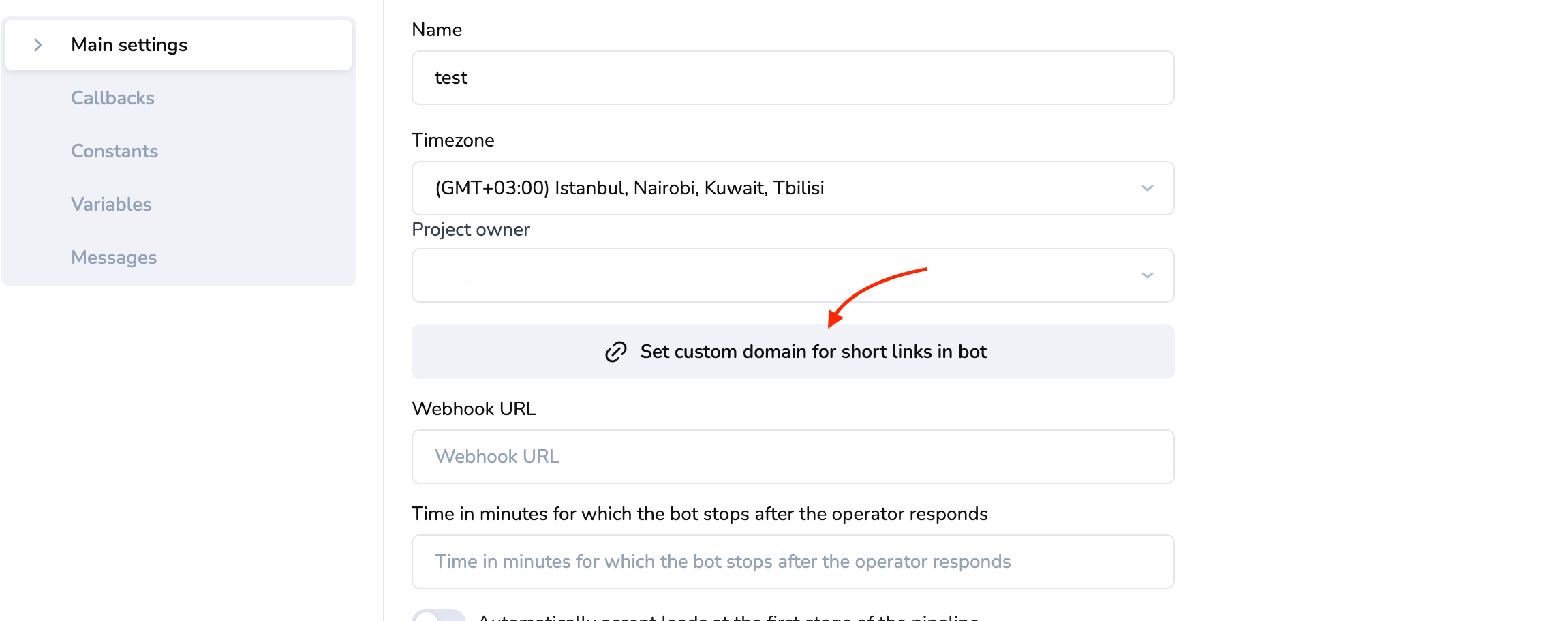Viewport: 1568px width, 621px height.
Task: Click the Timezone dropdown arrow
Action: click(1147, 188)
